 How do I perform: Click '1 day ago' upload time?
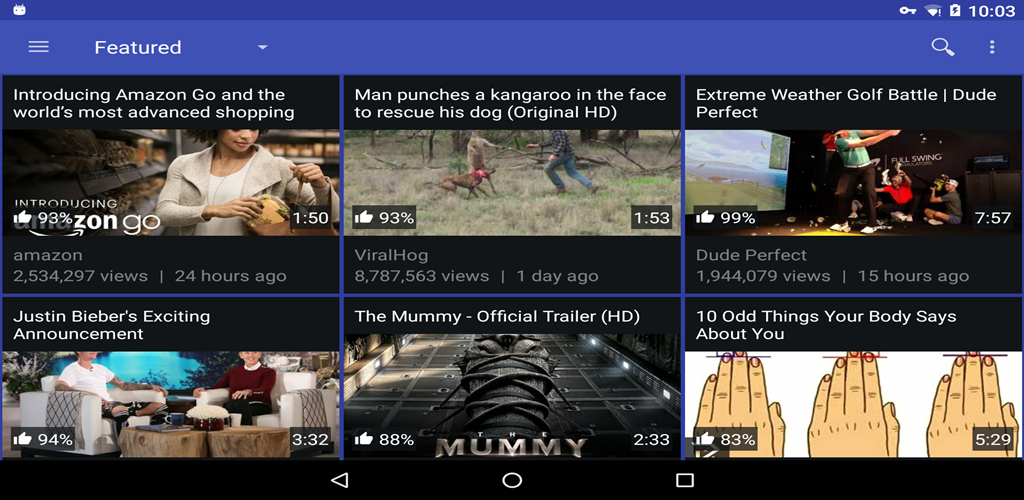[x=557, y=276]
